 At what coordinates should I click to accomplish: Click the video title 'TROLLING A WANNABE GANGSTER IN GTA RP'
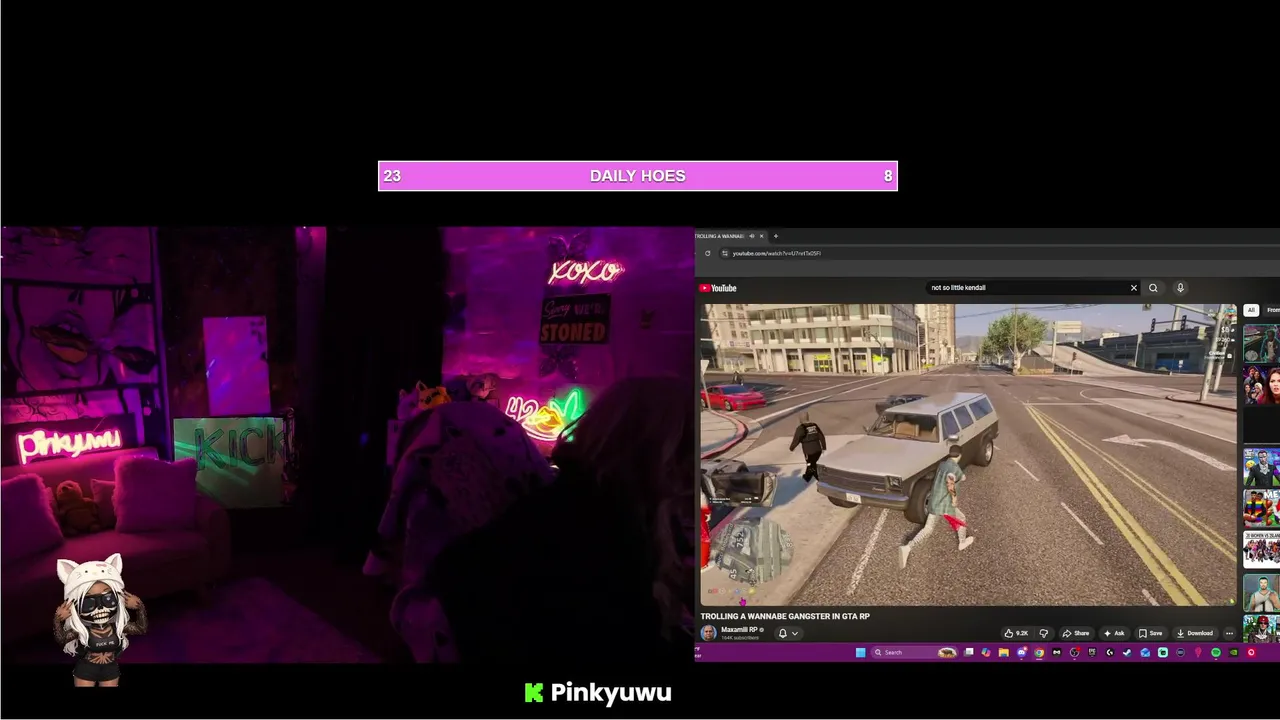click(x=785, y=616)
